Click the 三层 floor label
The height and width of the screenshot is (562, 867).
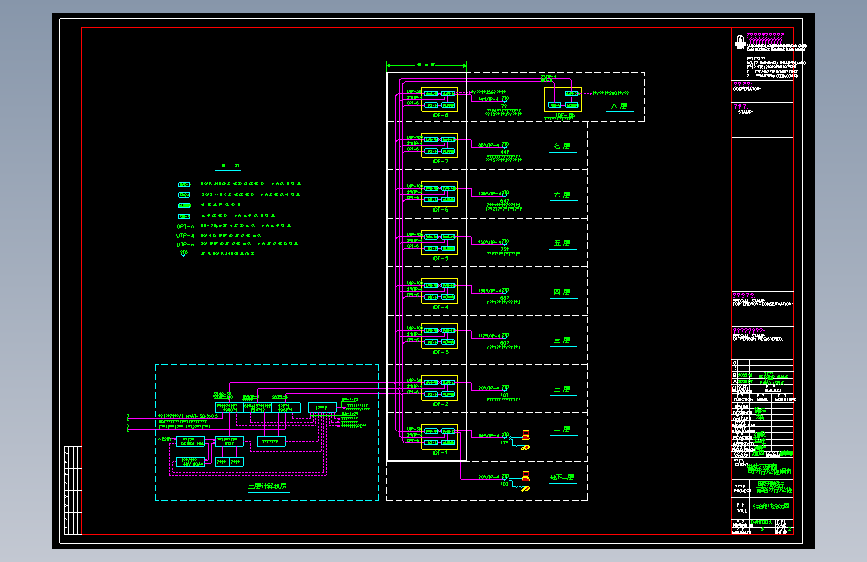(x=562, y=341)
